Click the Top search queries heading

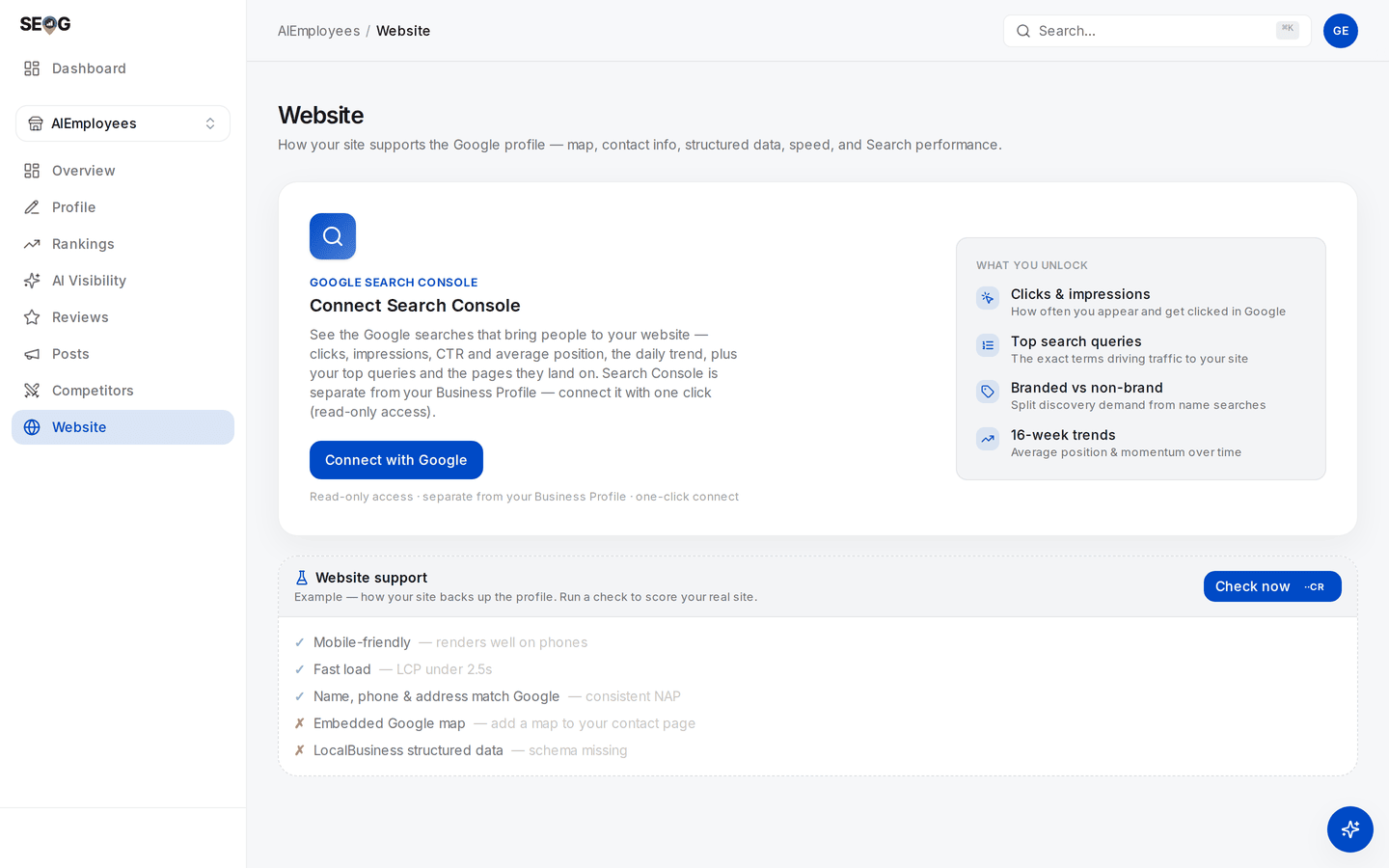coord(1076,341)
